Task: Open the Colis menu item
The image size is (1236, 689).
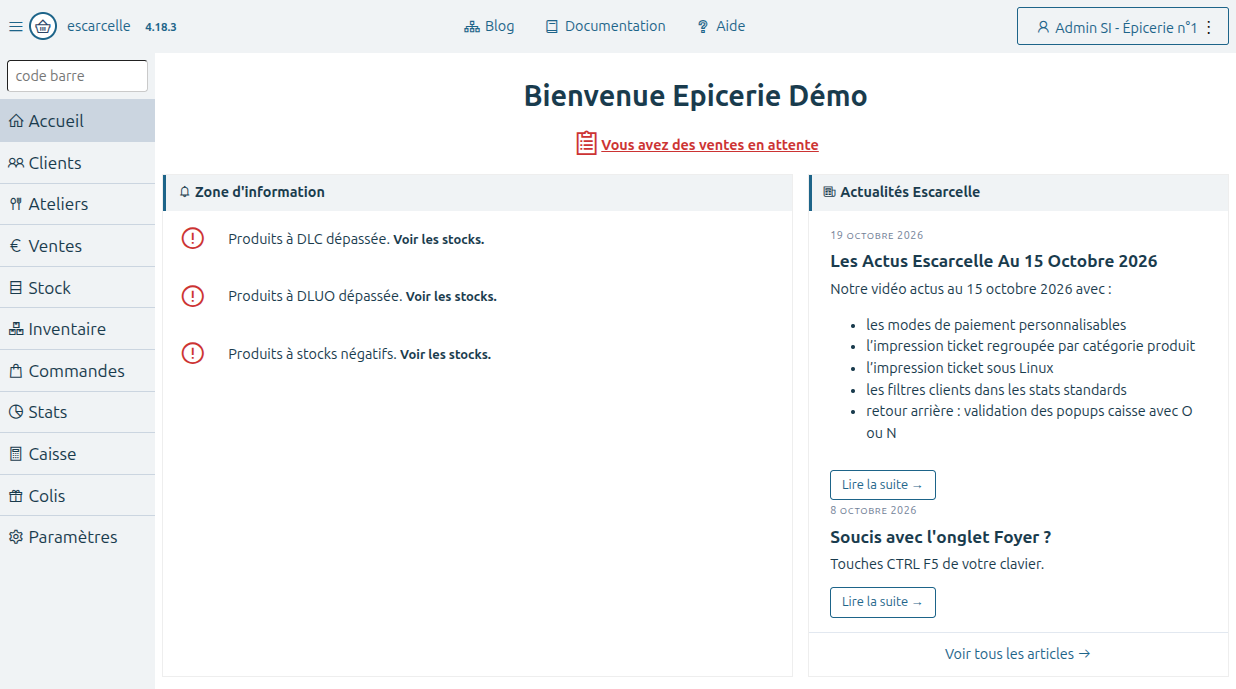Action: (77, 496)
